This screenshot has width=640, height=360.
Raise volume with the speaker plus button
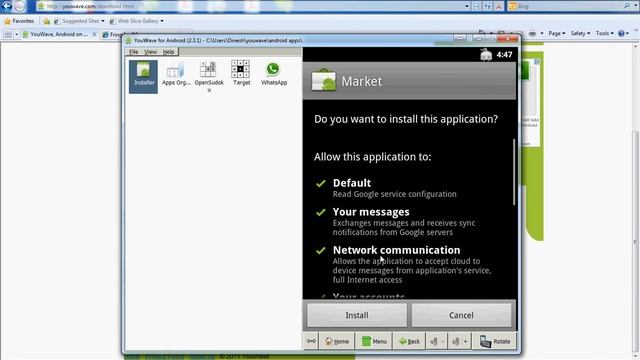(460, 341)
